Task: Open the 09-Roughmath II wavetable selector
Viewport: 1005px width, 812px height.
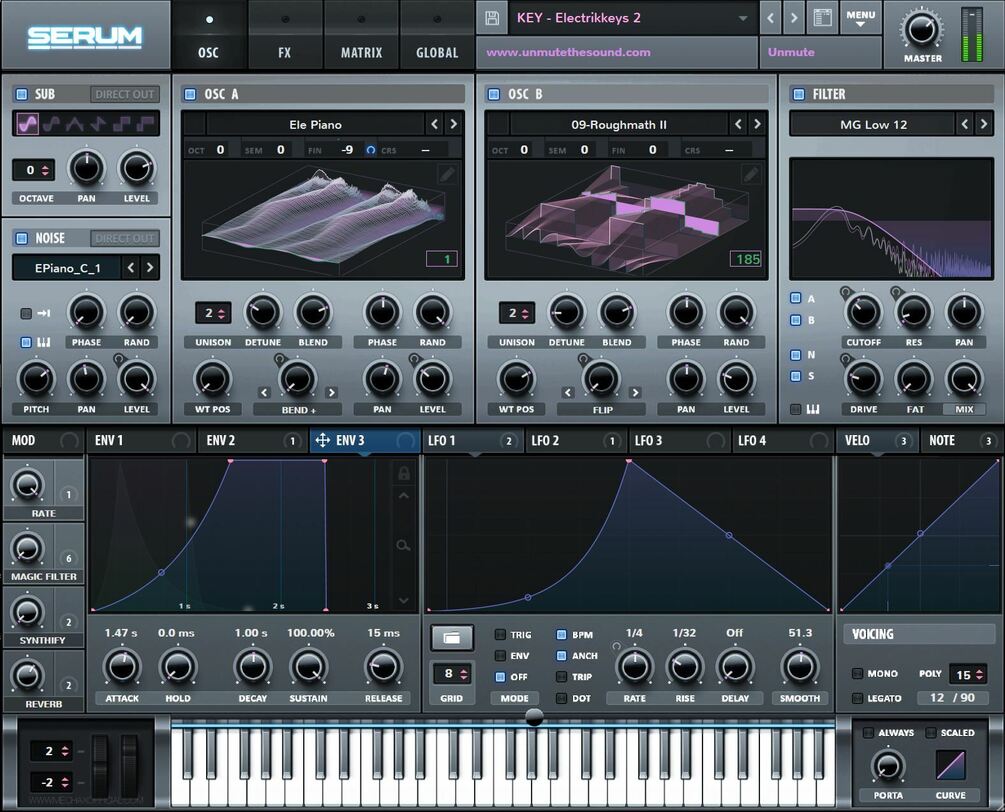Action: pyautogui.click(x=619, y=124)
